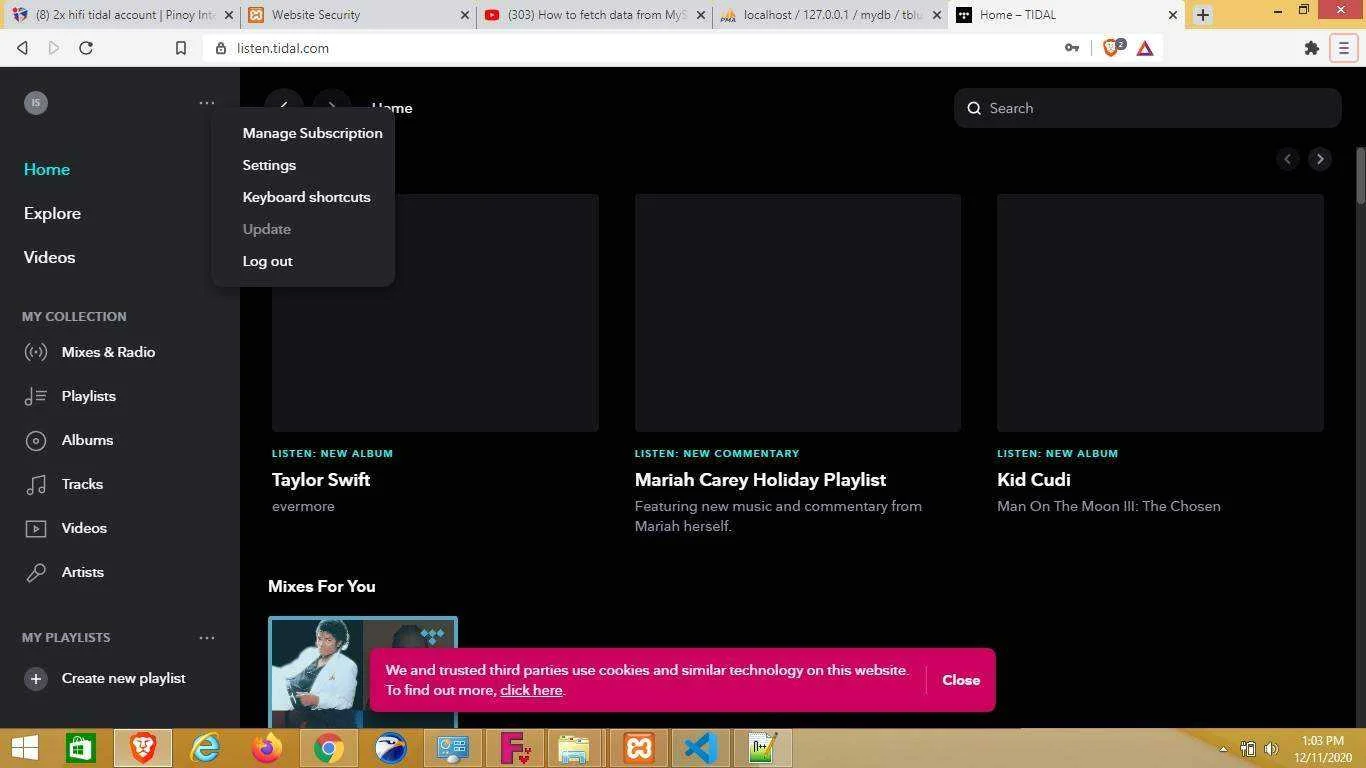
Task: Open the taskbar clock showing 1:03 PM
Action: pyautogui.click(x=1323, y=748)
